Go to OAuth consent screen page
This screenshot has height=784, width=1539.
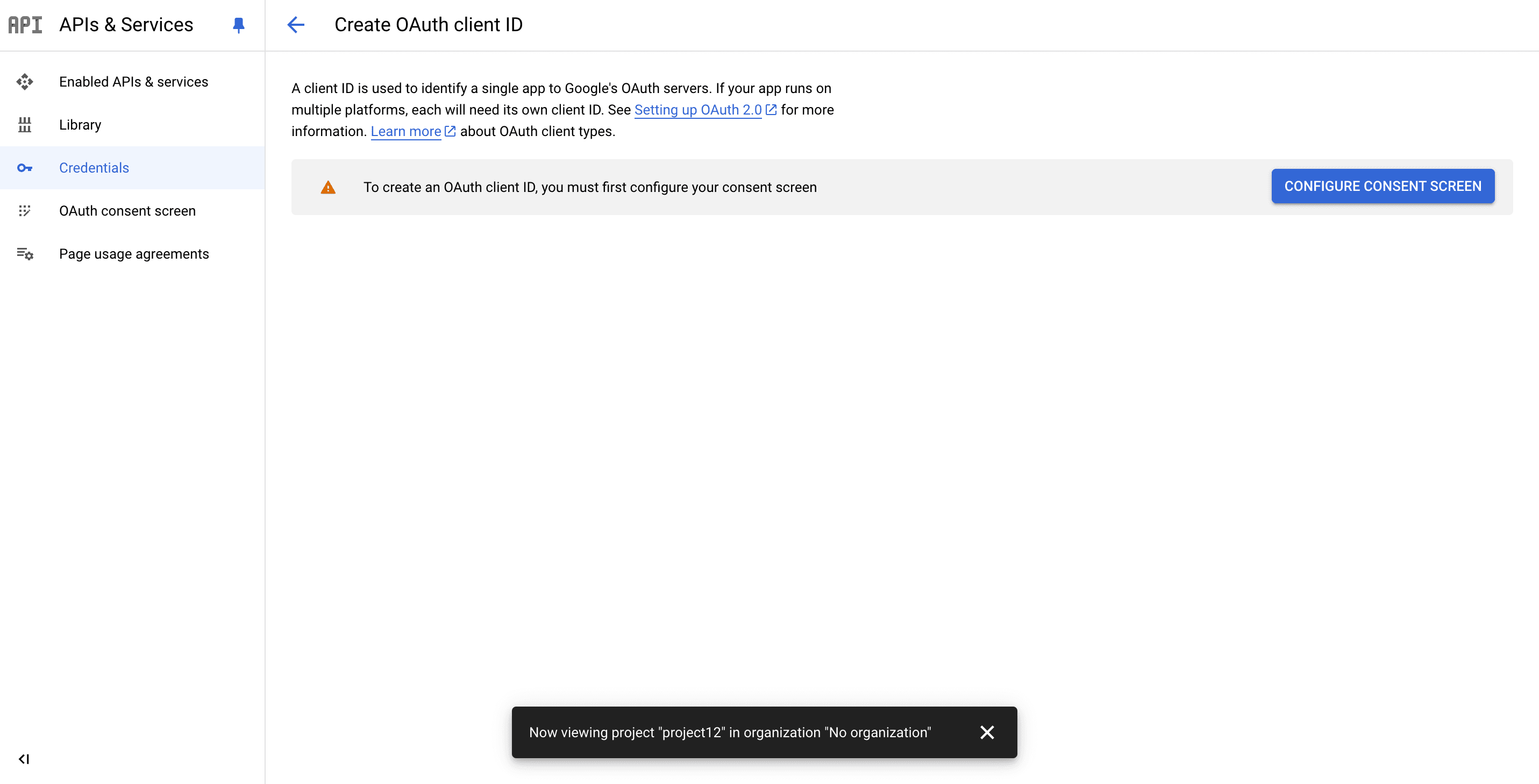click(133, 211)
